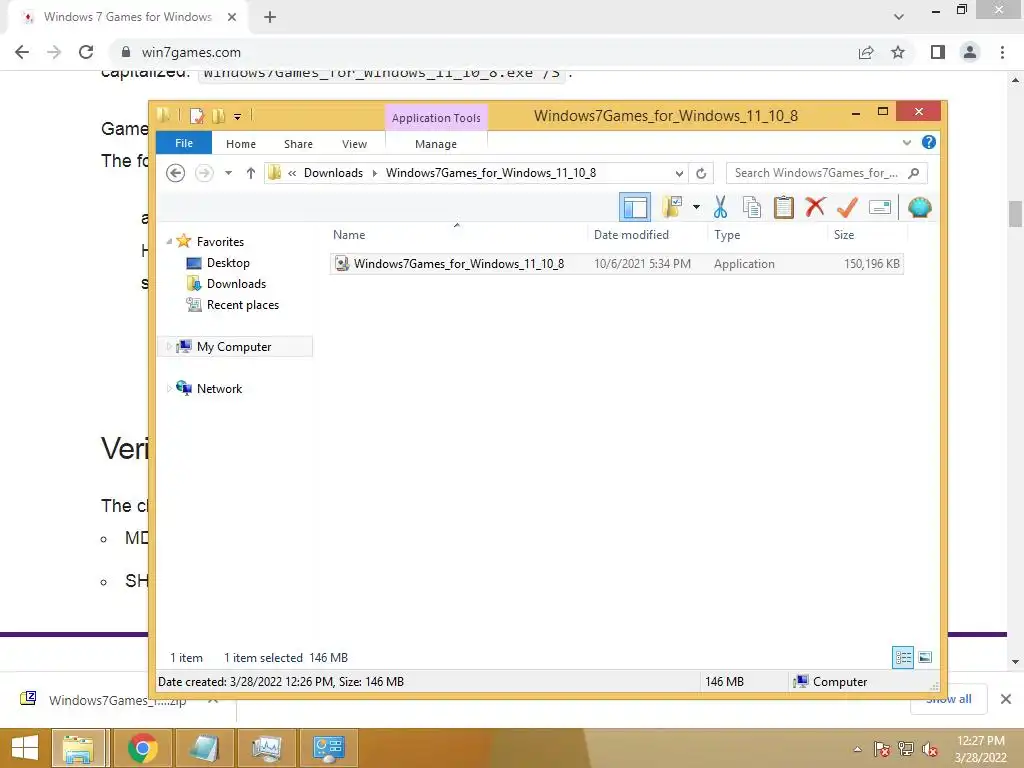
Task: Click Downloads in the address breadcrumb
Action: click(x=333, y=173)
